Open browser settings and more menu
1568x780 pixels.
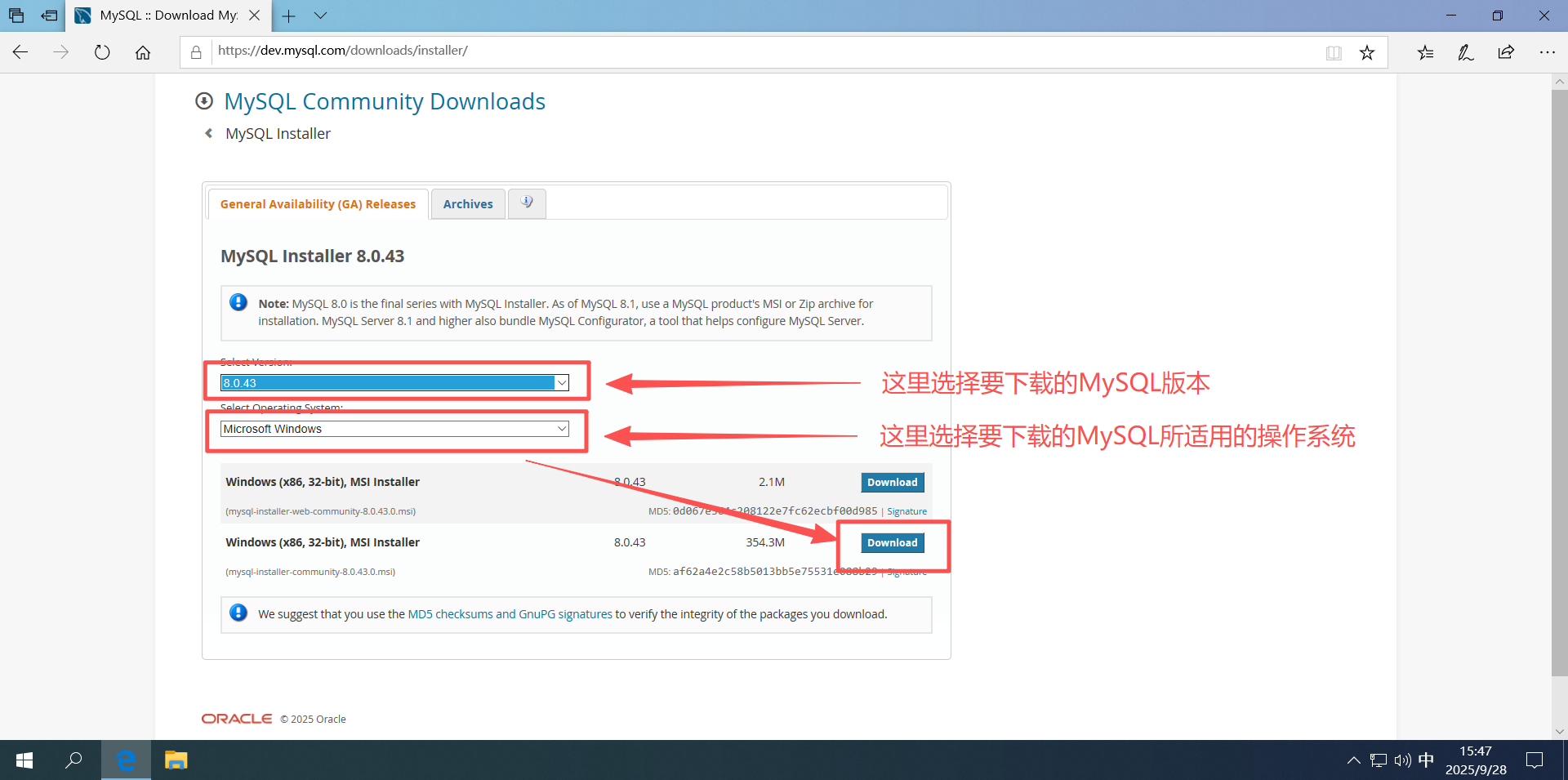point(1547,52)
